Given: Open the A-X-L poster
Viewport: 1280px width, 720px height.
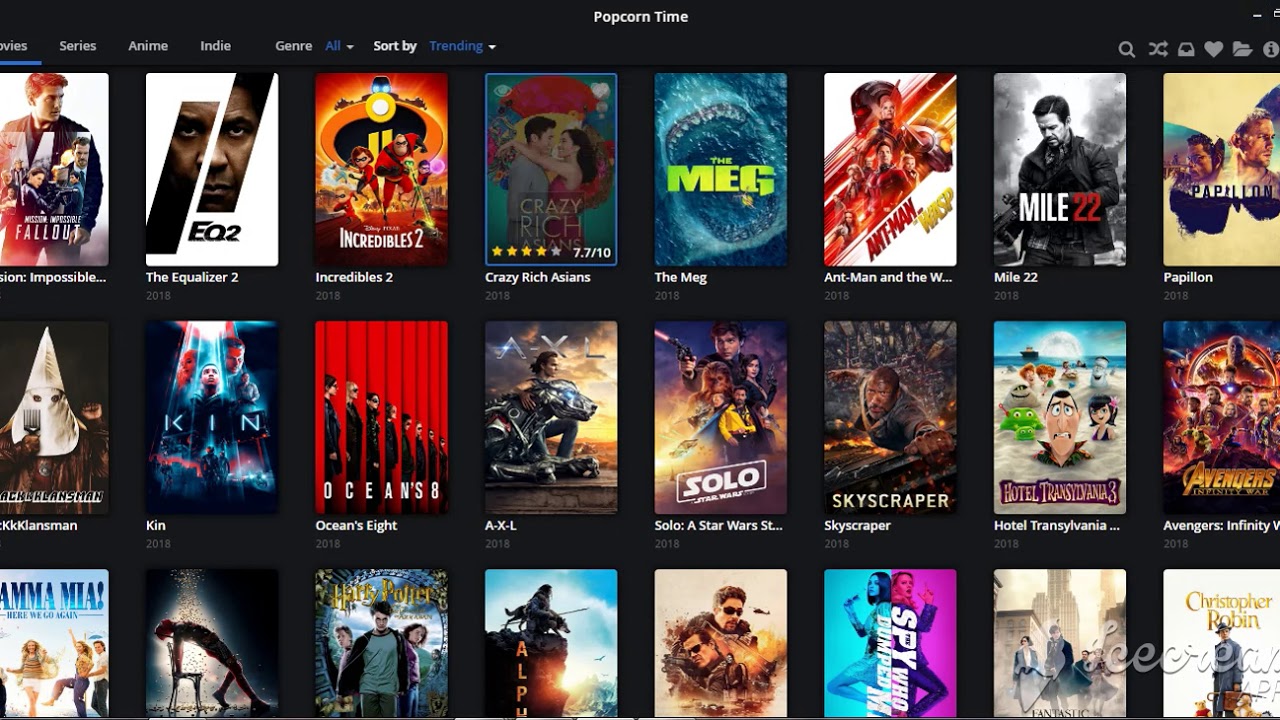Looking at the screenshot, I should pos(551,418).
